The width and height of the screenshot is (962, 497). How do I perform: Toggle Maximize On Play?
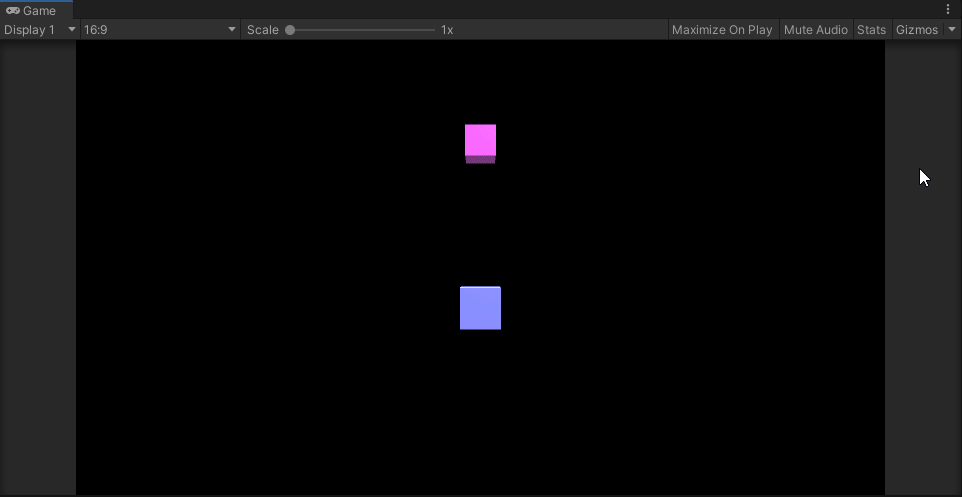pos(722,29)
